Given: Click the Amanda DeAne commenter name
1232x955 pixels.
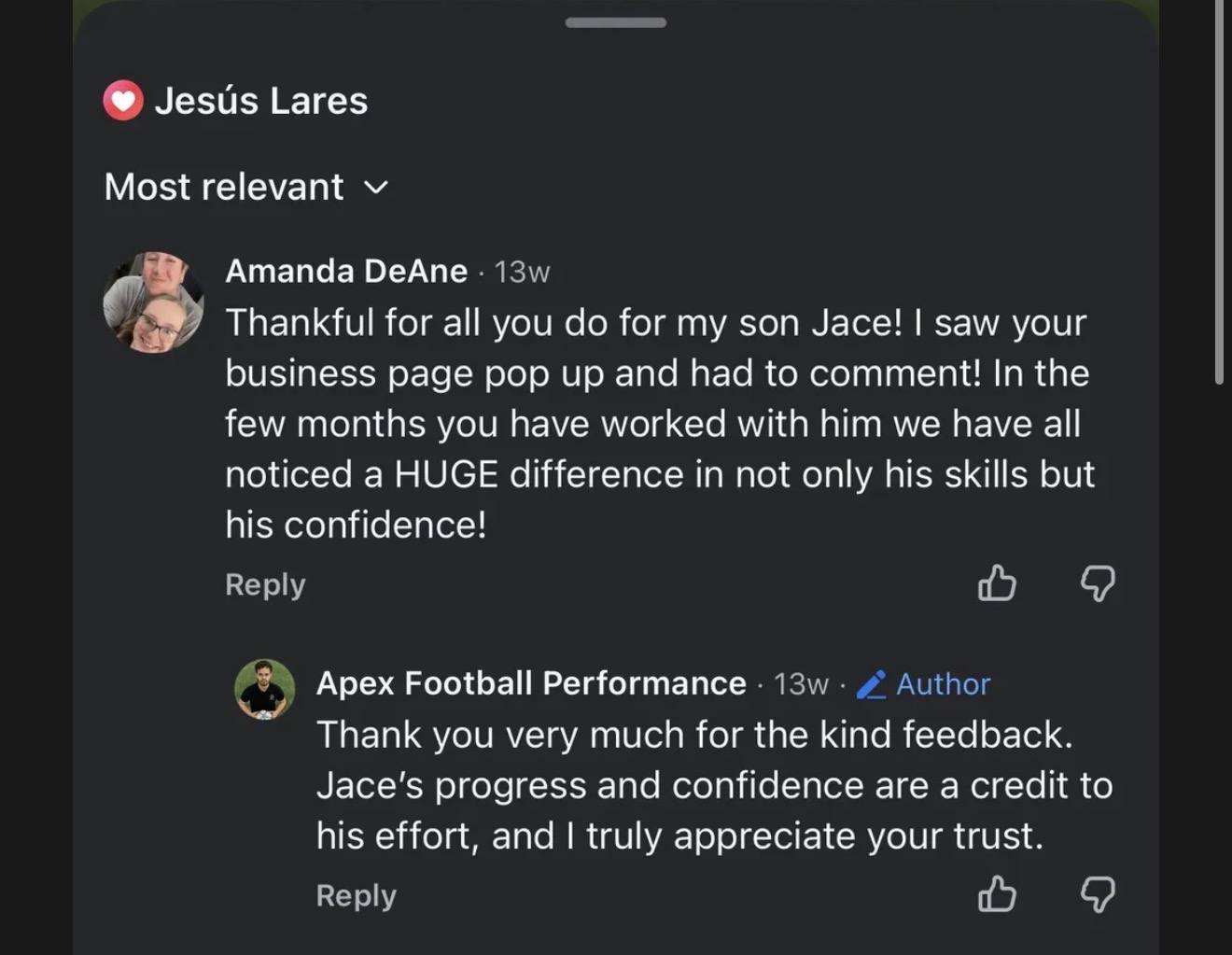Looking at the screenshot, I should pyautogui.click(x=346, y=271).
